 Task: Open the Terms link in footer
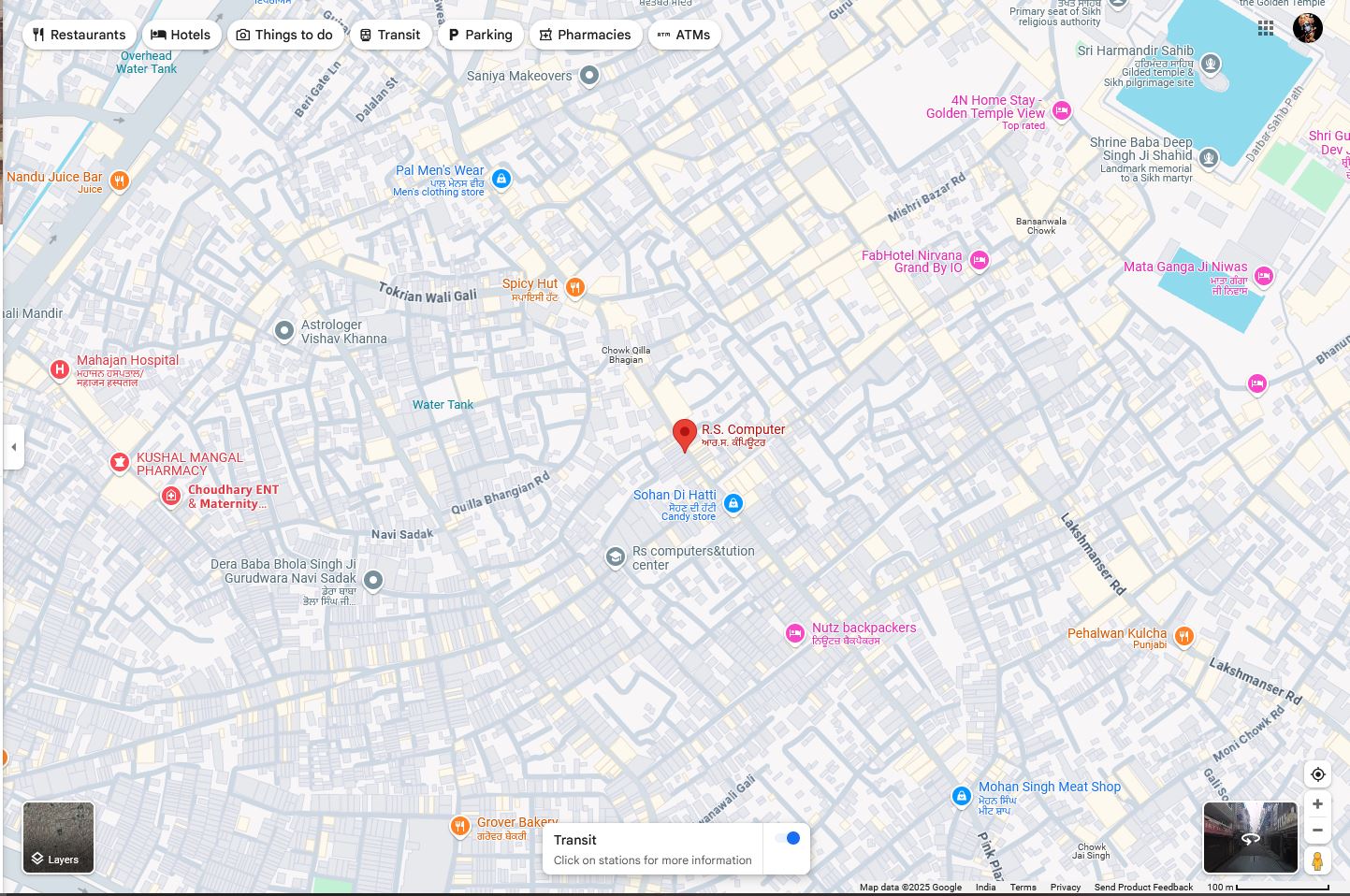click(x=1023, y=888)
